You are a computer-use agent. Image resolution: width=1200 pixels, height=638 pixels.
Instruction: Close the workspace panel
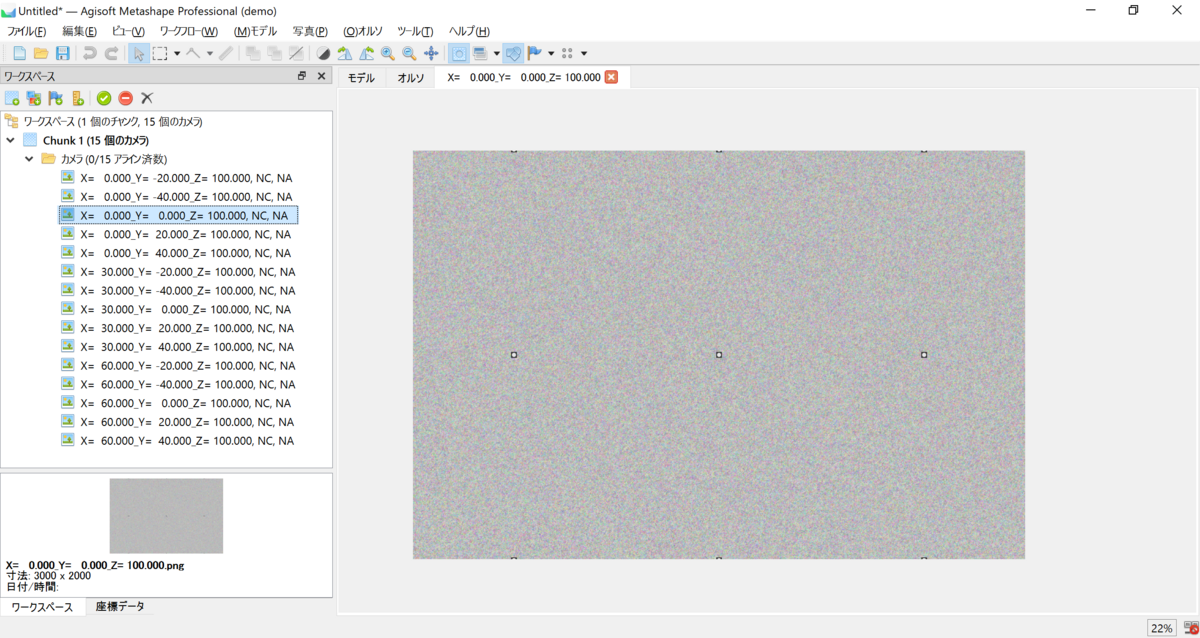tap(321, 76)
